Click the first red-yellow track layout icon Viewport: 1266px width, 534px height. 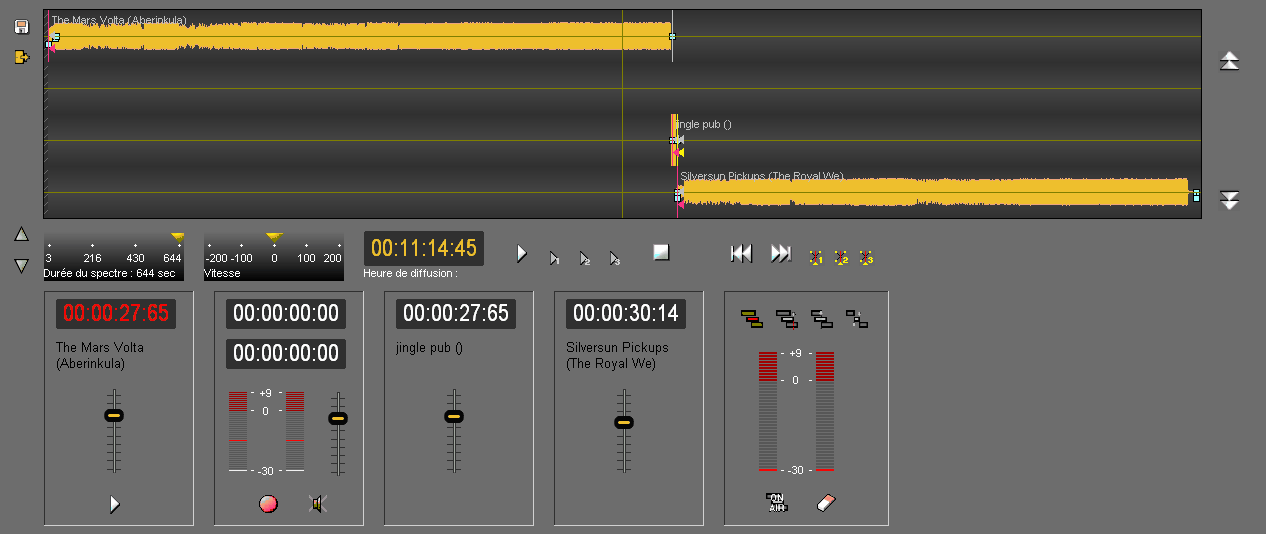[751, 319]
